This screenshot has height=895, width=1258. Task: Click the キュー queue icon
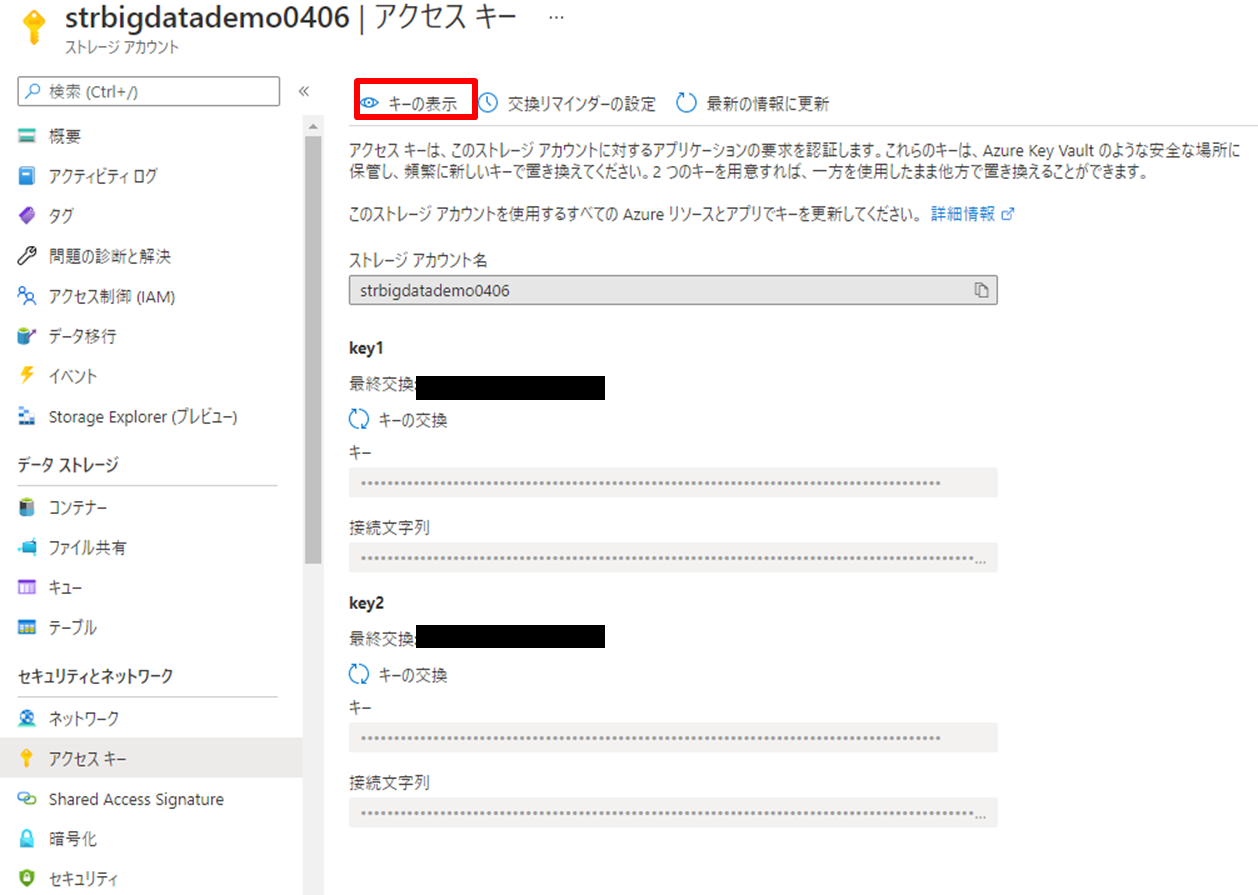tap(27, 587)
